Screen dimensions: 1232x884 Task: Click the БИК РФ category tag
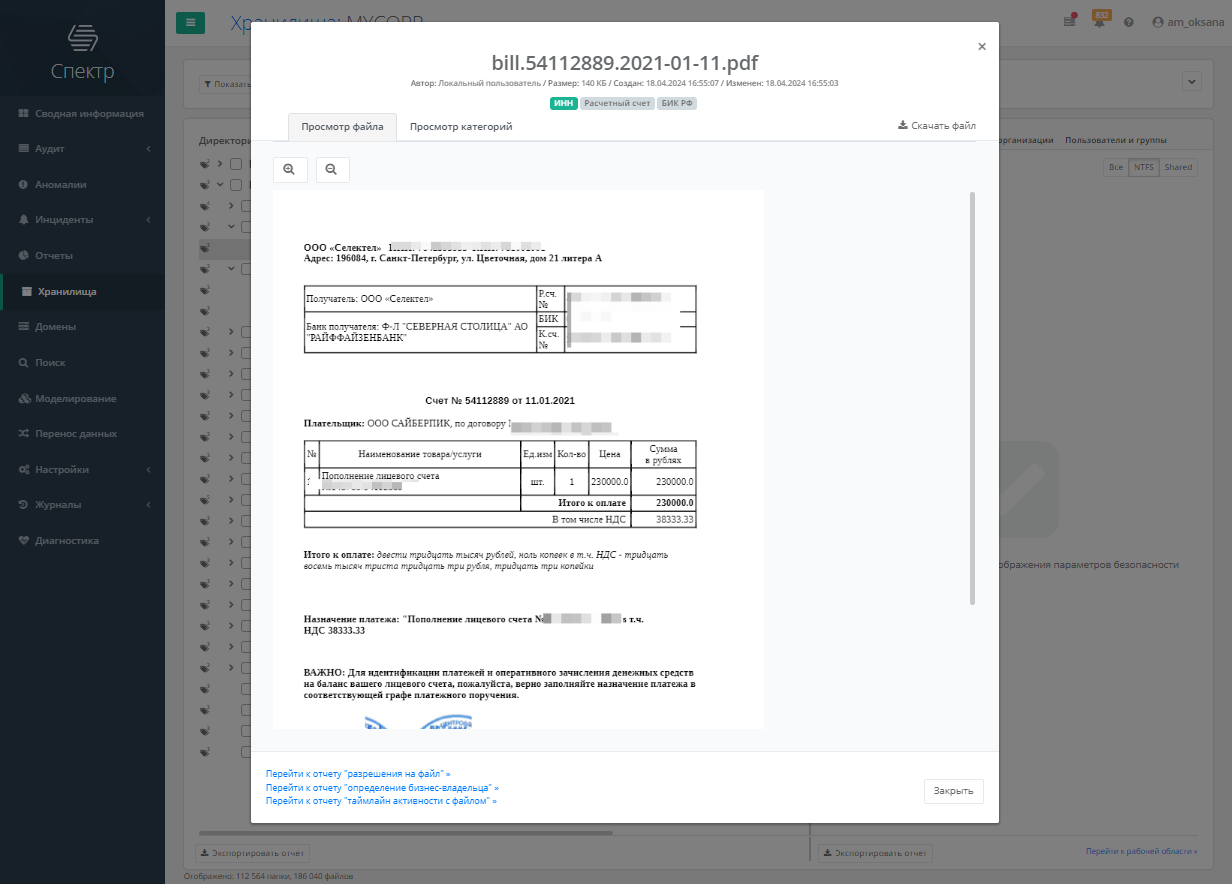click(x=677, y=103)
